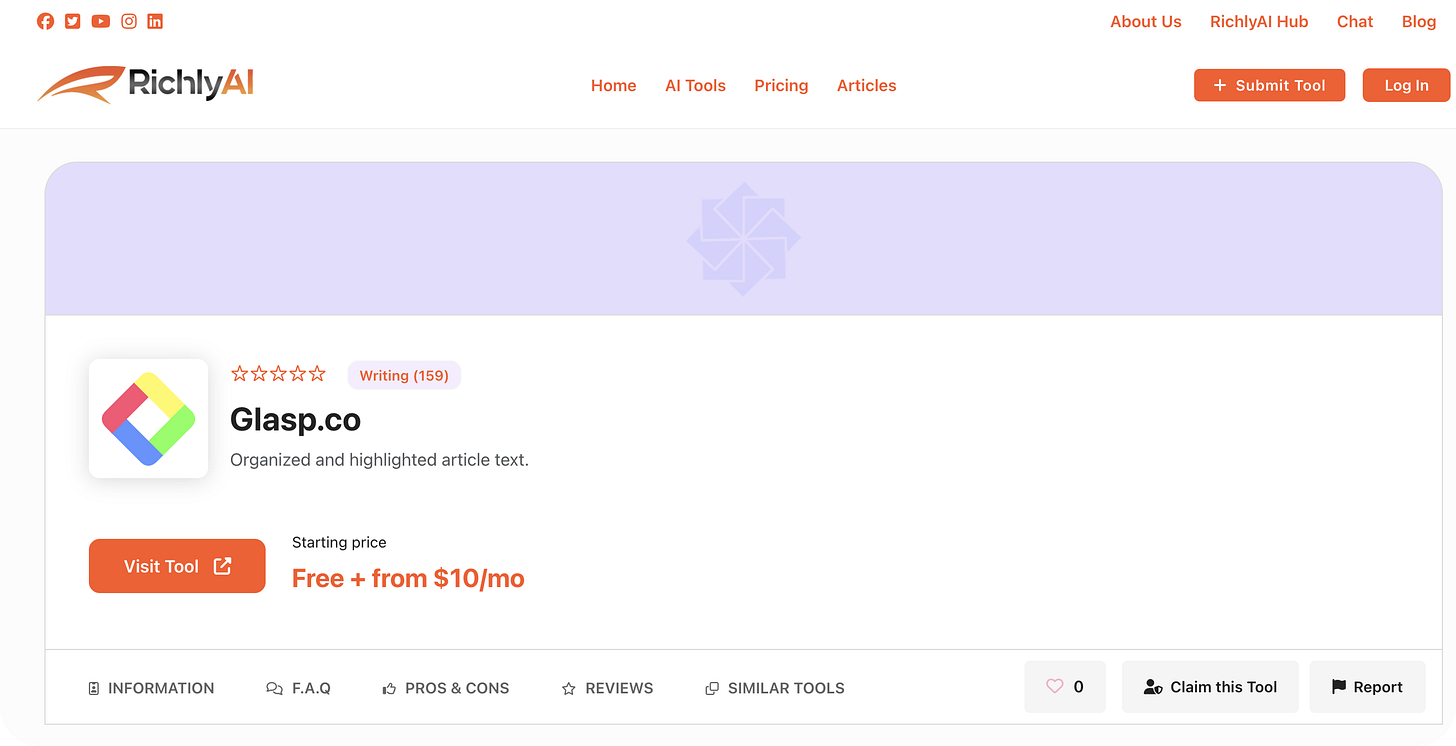Viewport: 1456px width, 746px height.
Task: Navigate to Home in main menu
Action: pyautogui.click(x=614, y=85)
